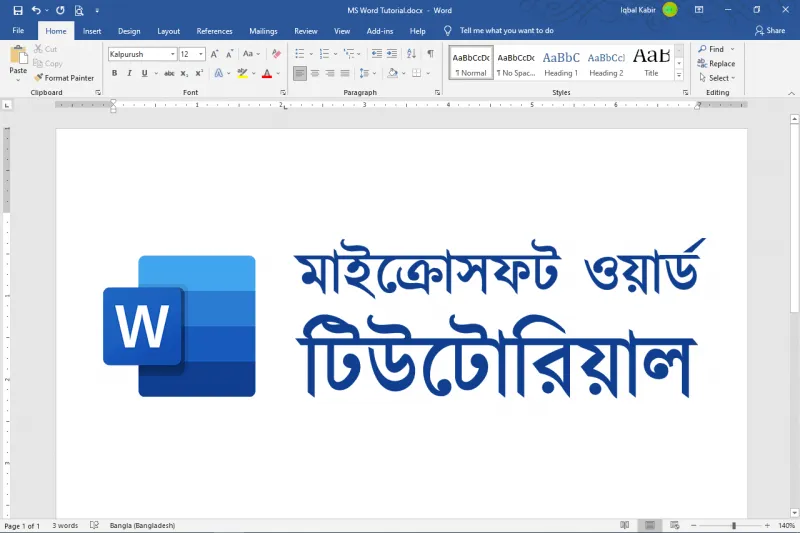Click the Share button

point(770,31)
